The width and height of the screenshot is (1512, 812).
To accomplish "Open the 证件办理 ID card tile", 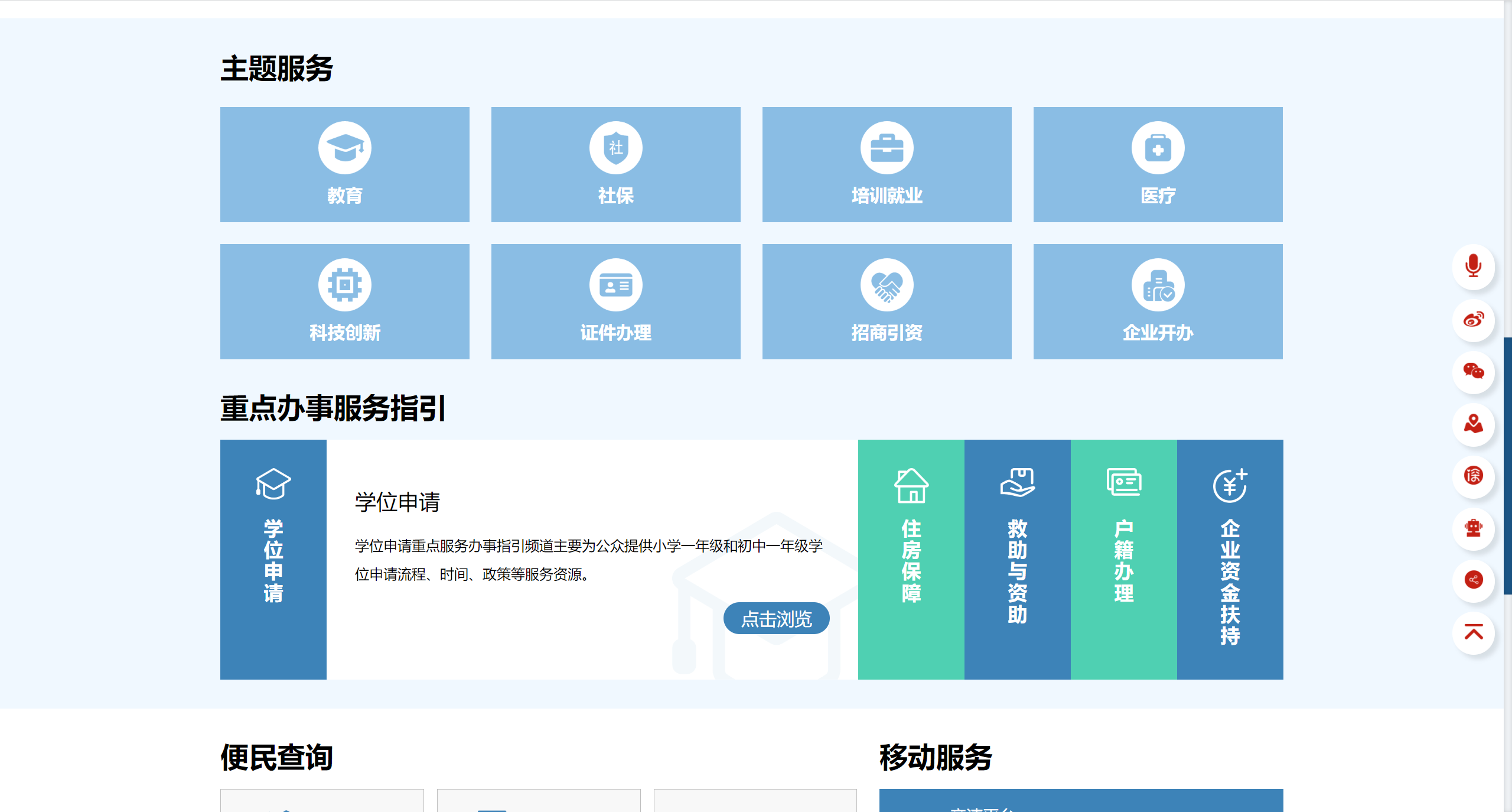I will point(615,301).
